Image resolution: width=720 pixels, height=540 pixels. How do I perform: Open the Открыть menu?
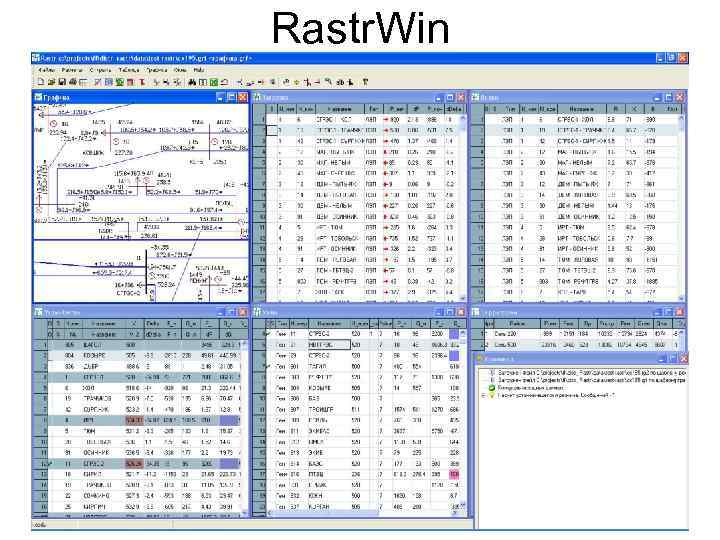coord(100,70)
